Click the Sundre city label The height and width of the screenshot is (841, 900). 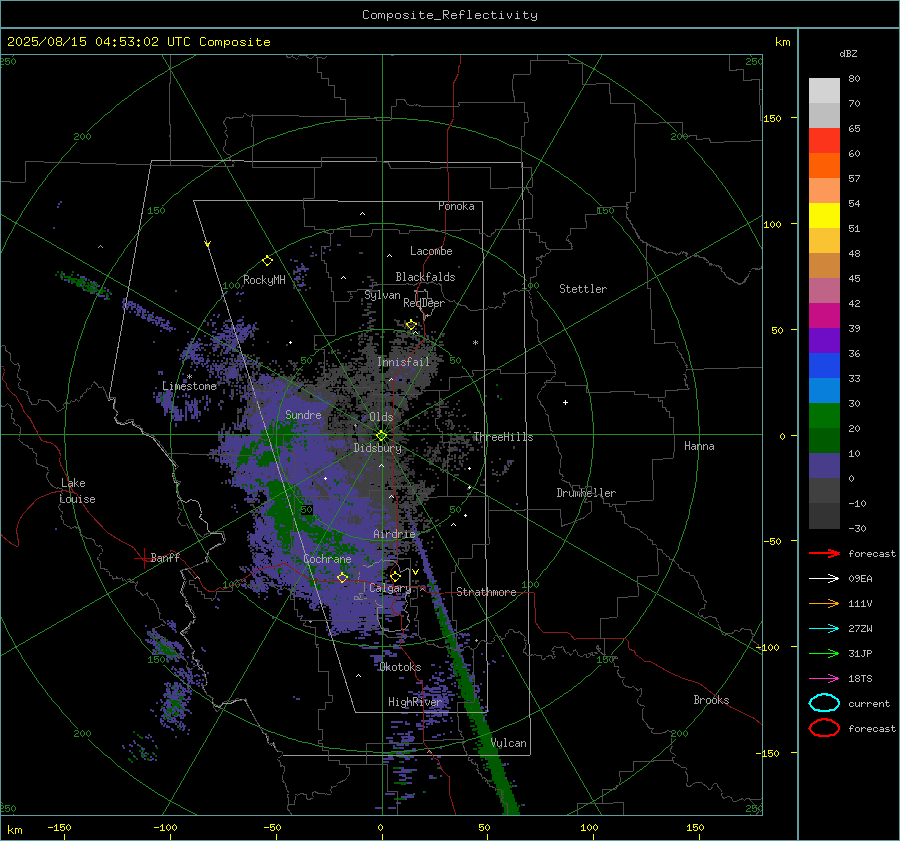[x=303, y=415]
